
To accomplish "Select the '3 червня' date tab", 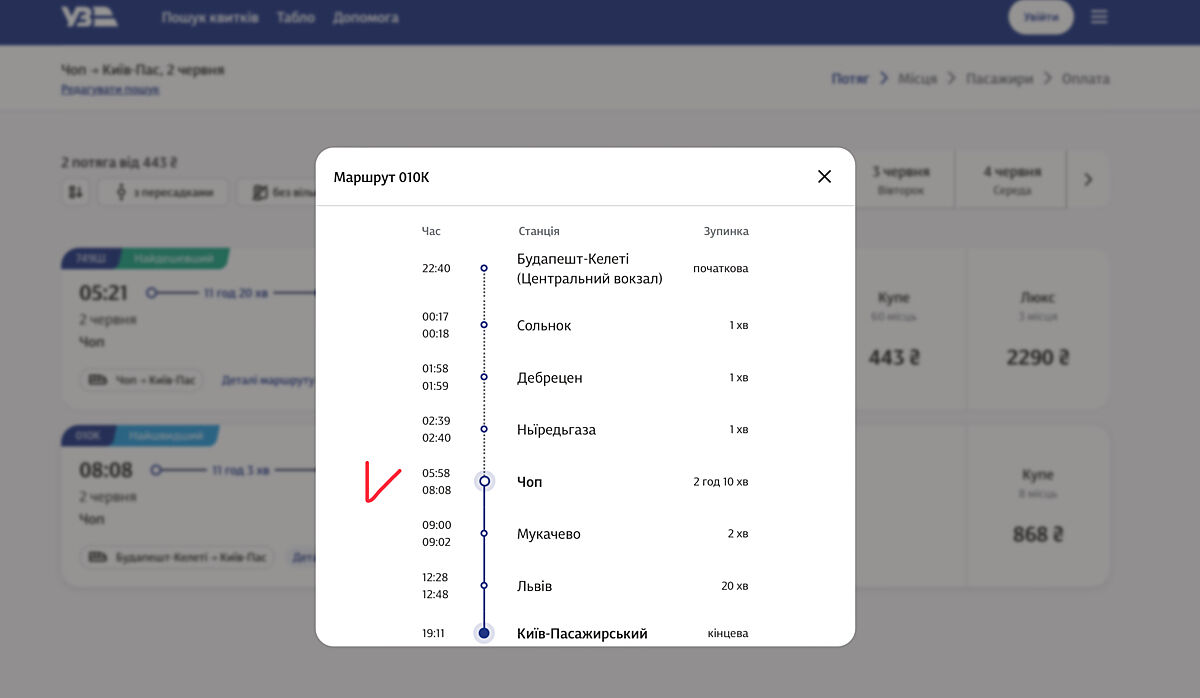I will (899, 180).
